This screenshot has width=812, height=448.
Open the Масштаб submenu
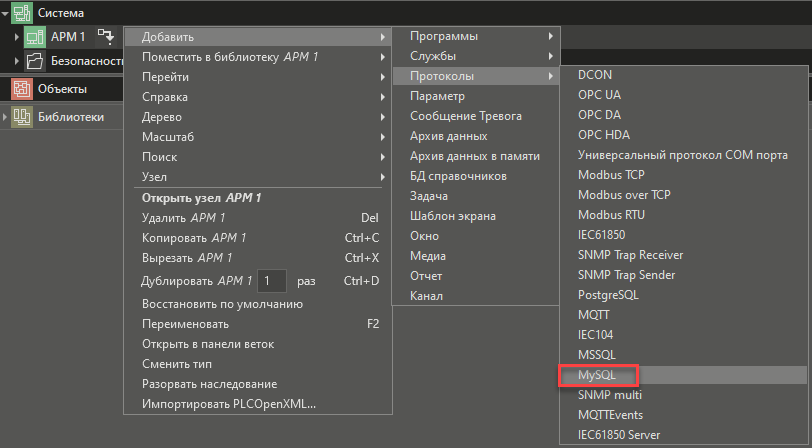pyautogui.click(x=258, y=137)
